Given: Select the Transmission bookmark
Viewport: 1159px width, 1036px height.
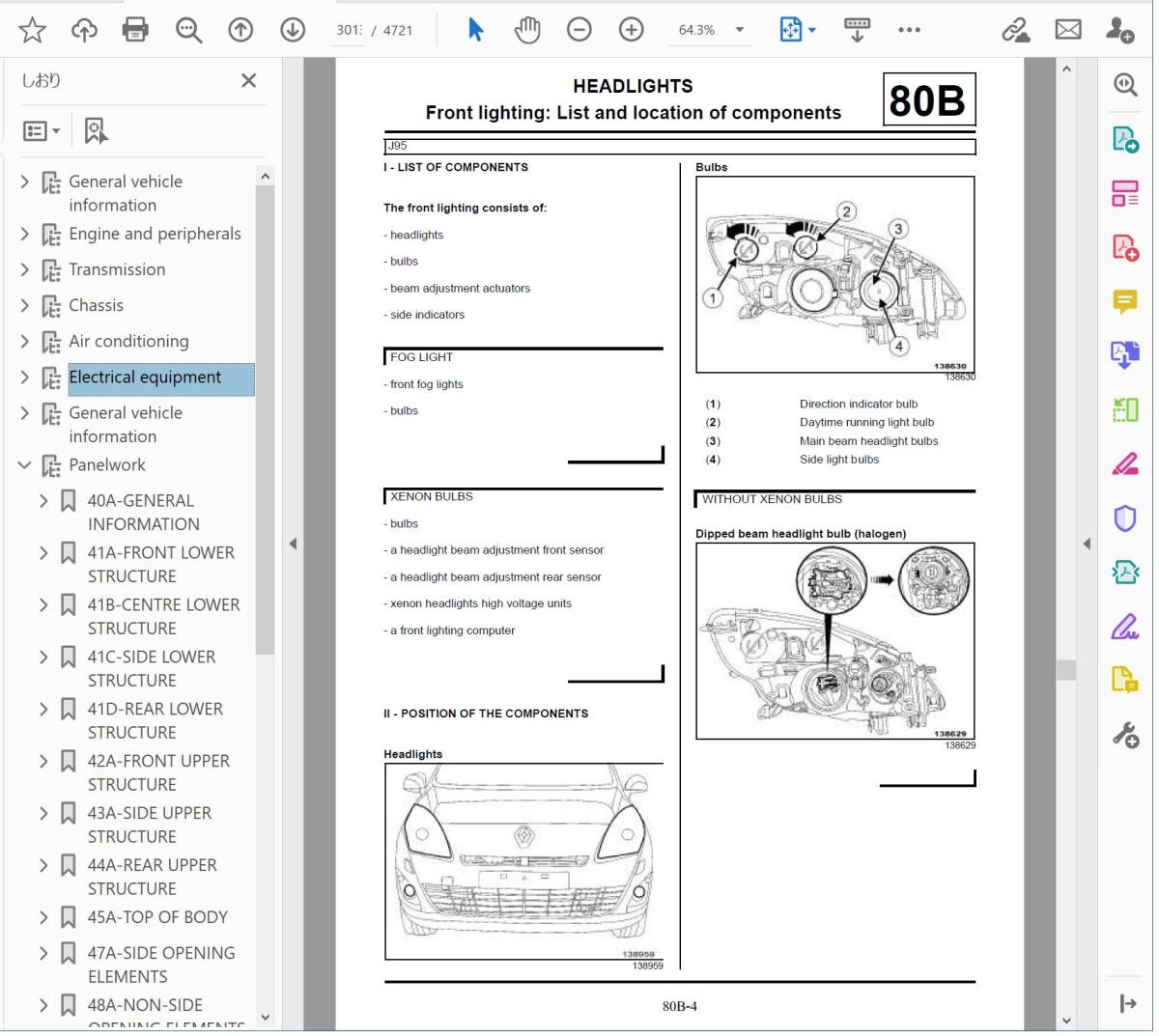Looking at the screenshot, I should coord(117,269).
